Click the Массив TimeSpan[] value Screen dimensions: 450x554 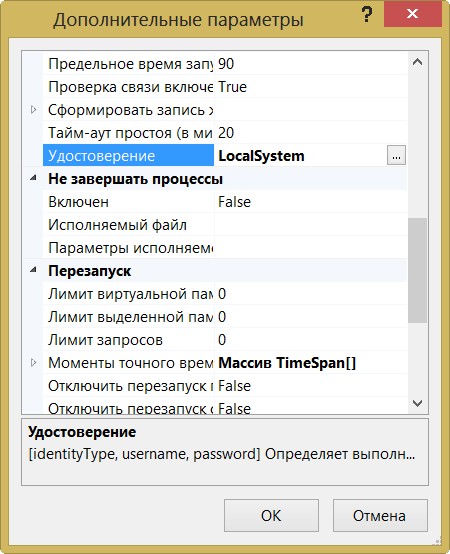coord(287,363)
